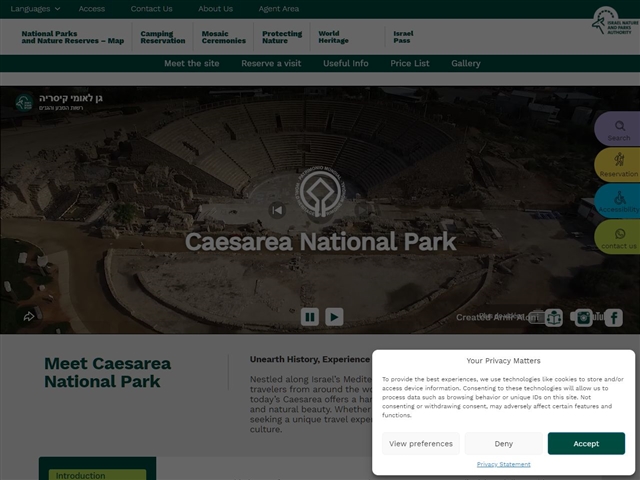Skip to previous video track

tap(277, 210)
